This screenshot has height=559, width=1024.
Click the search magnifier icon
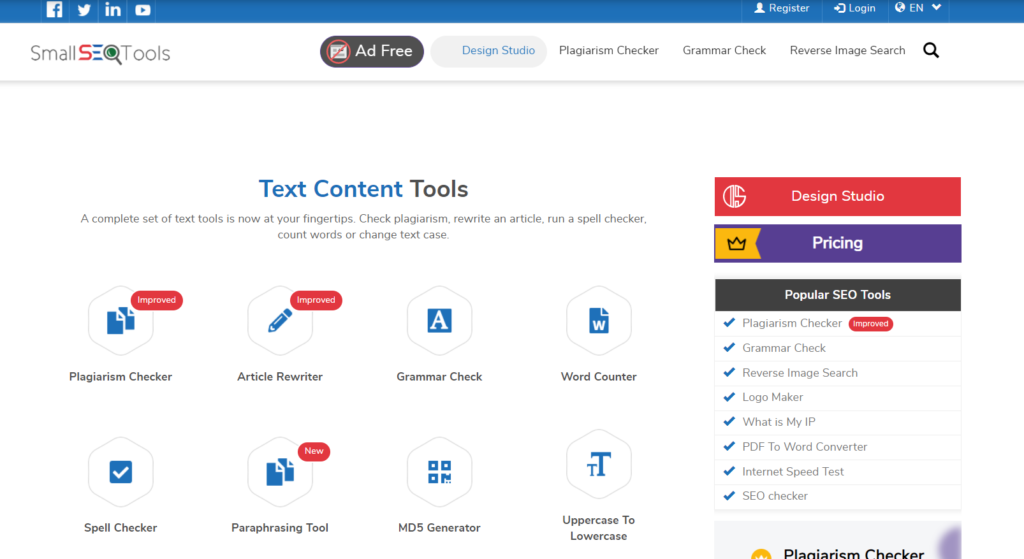(x=931, y=50)
